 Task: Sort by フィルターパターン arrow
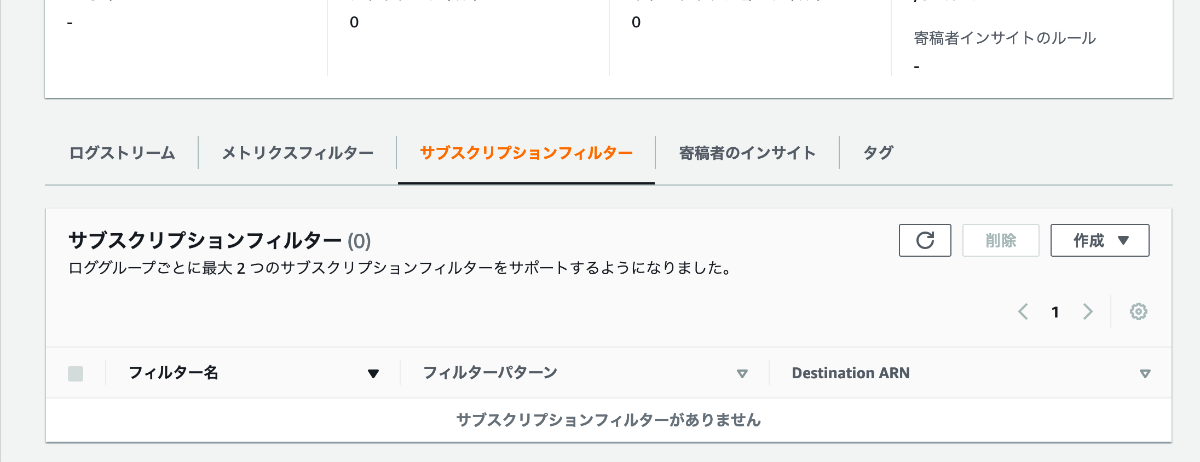pyautogui.click(x=742, y=374)
